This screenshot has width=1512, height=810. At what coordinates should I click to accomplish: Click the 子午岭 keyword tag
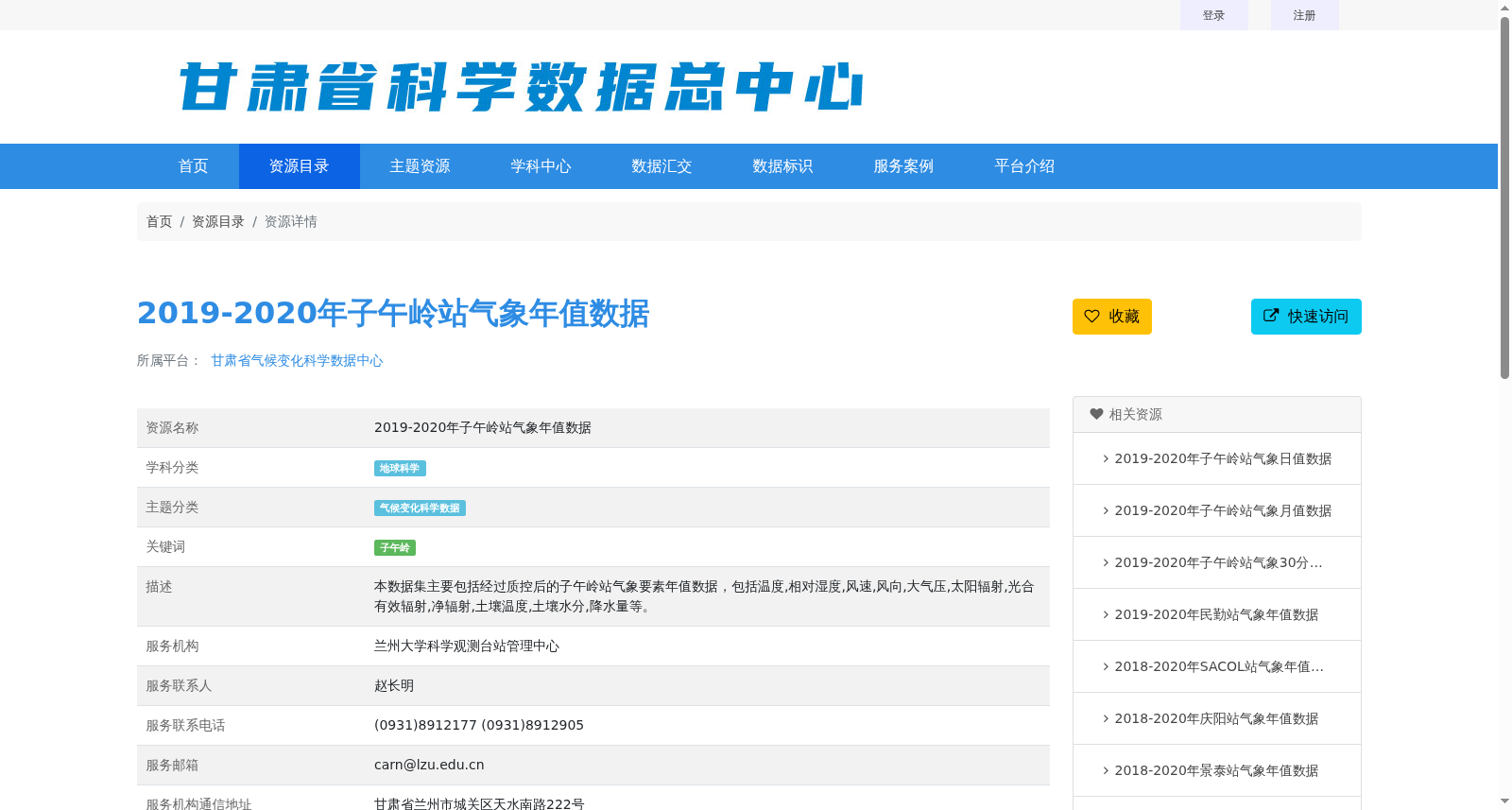(x=395, y=548)
